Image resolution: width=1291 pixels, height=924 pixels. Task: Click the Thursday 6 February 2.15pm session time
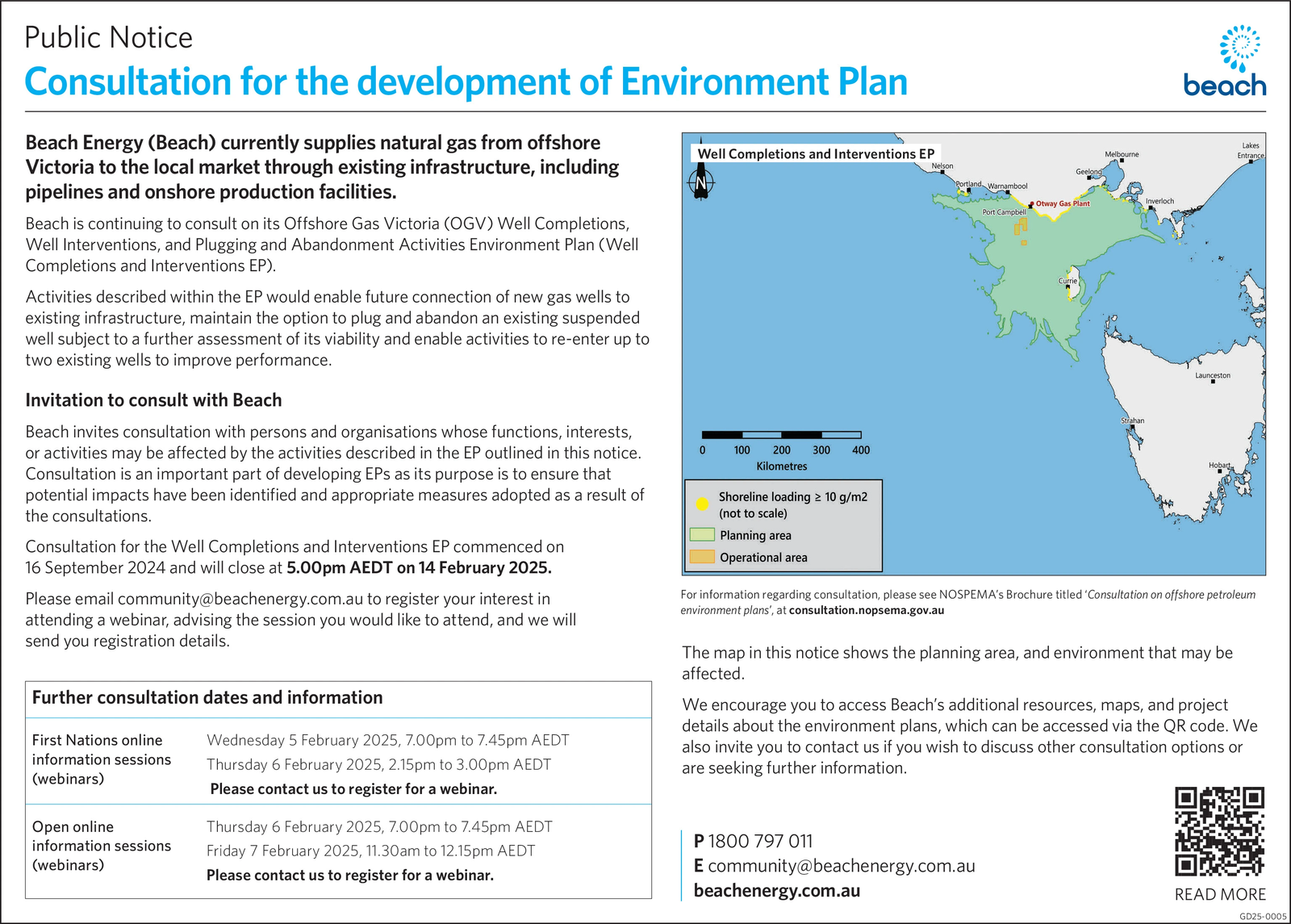[379, 764]
